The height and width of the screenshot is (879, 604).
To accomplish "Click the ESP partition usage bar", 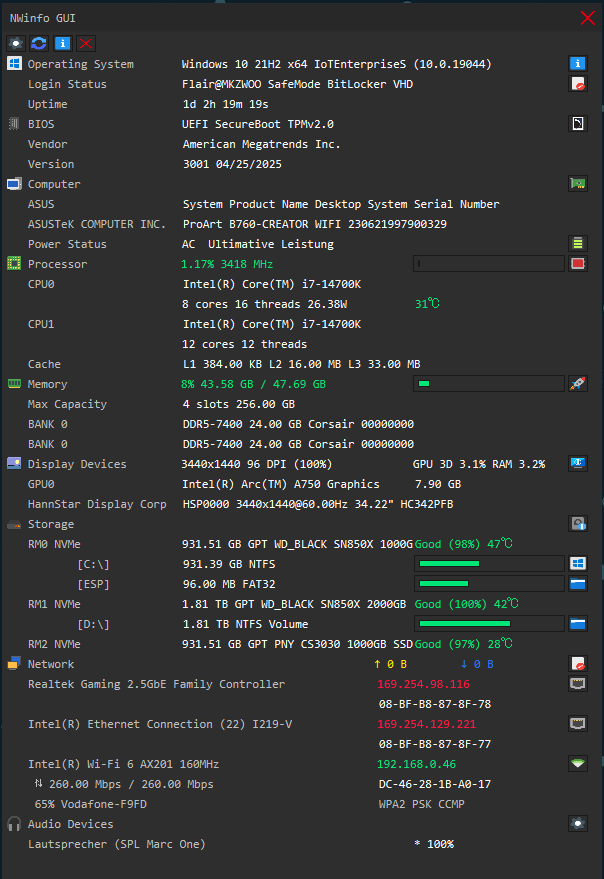I will coord(489,584).
